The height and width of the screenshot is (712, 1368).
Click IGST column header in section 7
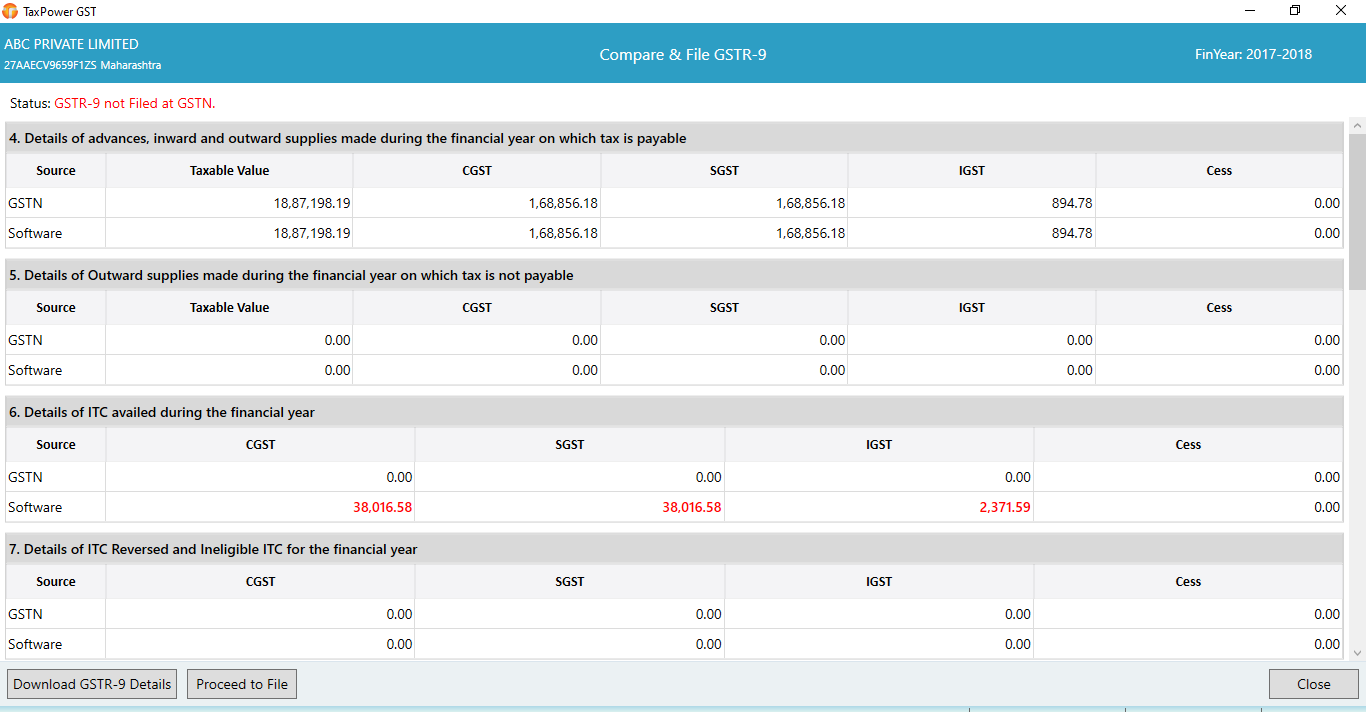tap(879, 582)
